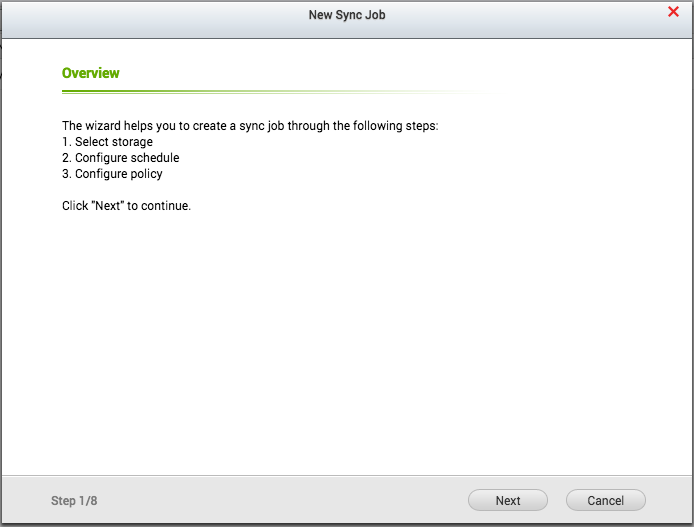Click the word "policy" in step three
The width and height of the screenshot is (694, 527).
click(146, 174)
